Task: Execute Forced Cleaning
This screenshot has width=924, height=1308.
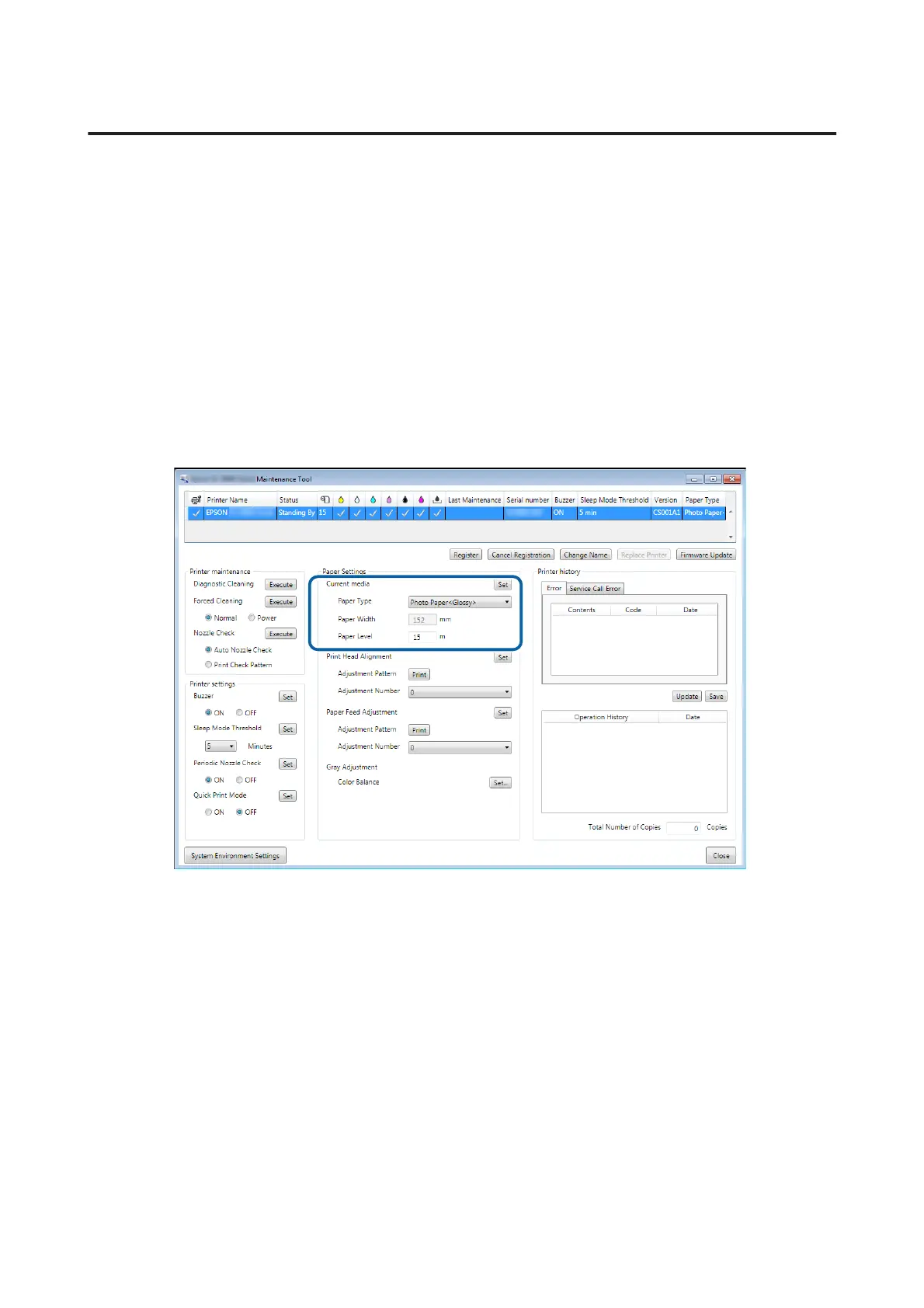Action: 281,602
